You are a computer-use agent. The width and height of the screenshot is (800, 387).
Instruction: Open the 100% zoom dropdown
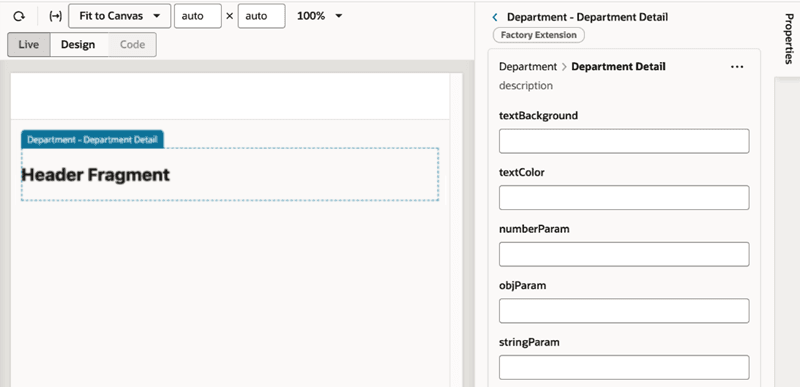[x=319, y=16]
